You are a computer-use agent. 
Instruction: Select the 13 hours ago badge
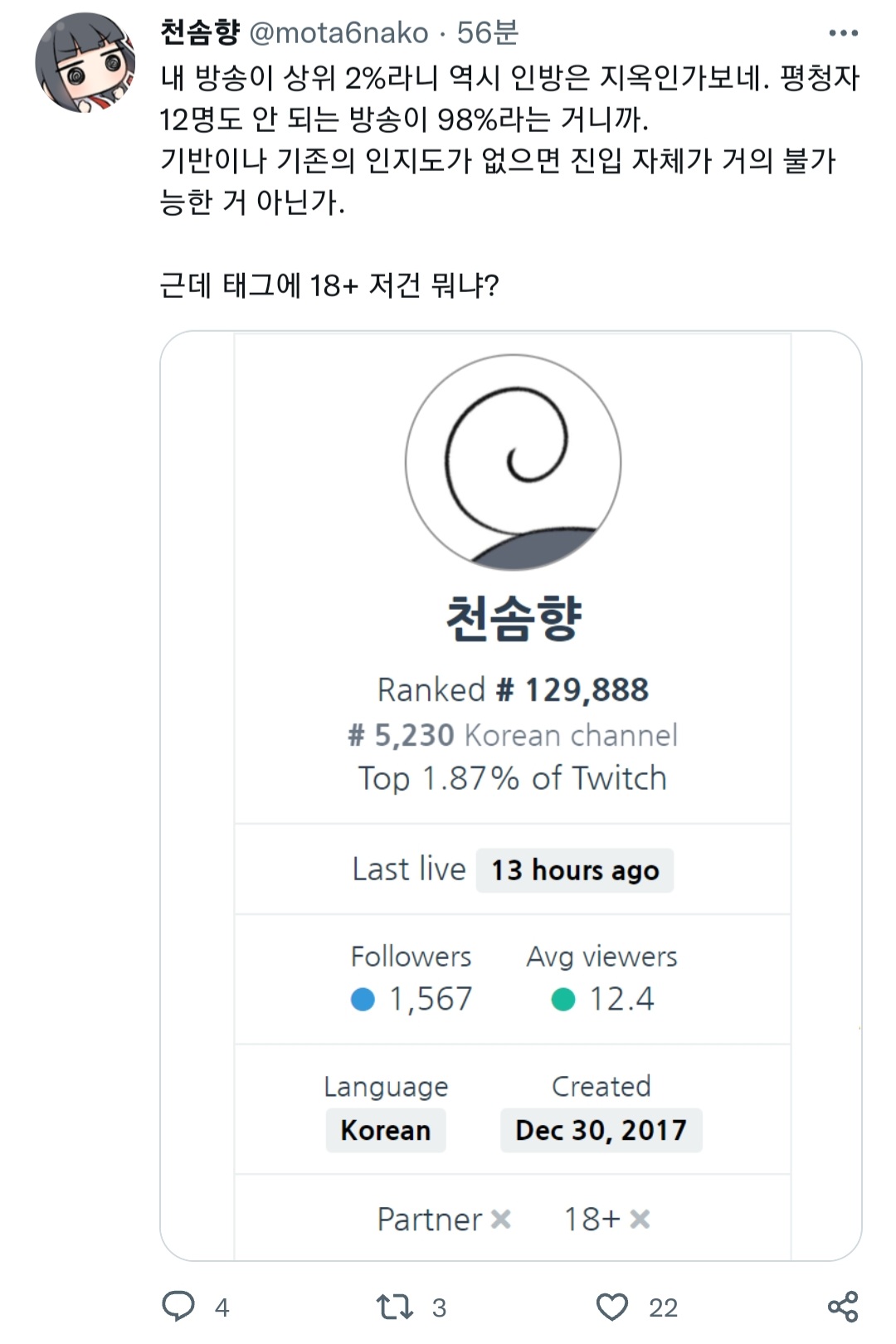coord(575,870)
